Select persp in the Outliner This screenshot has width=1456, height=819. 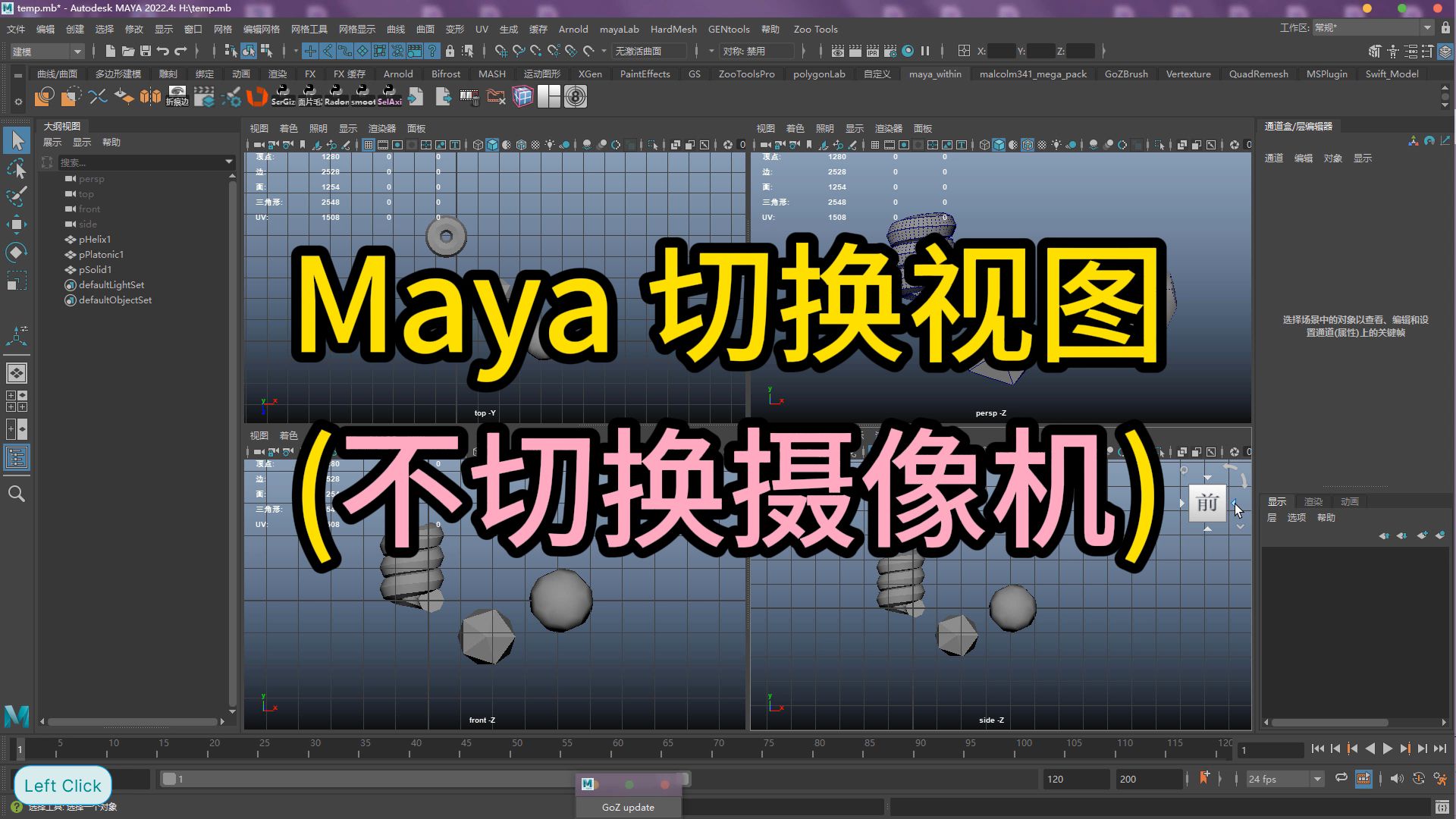[93, 178]
